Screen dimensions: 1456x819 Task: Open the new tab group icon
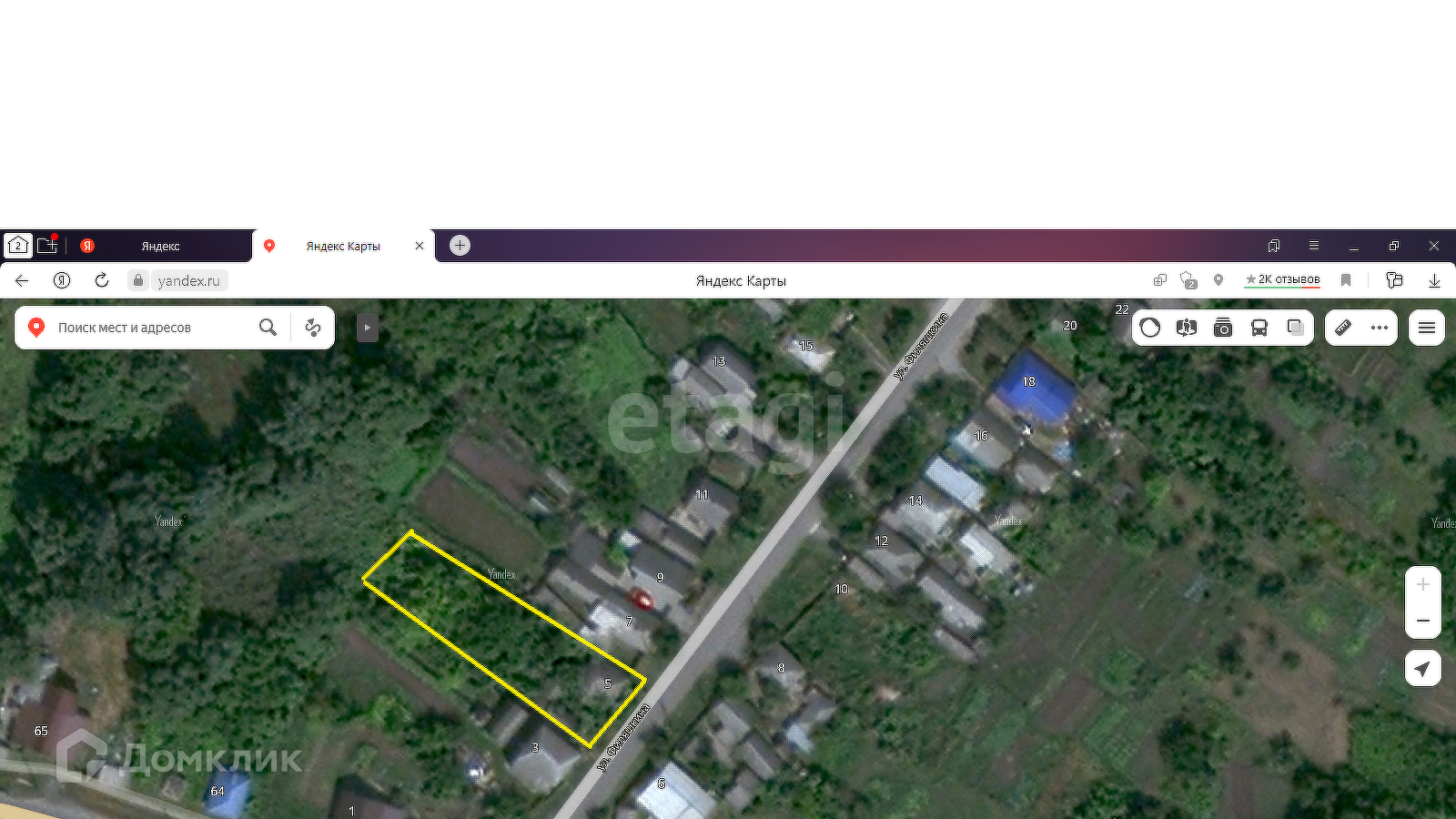tap(47, 245)
